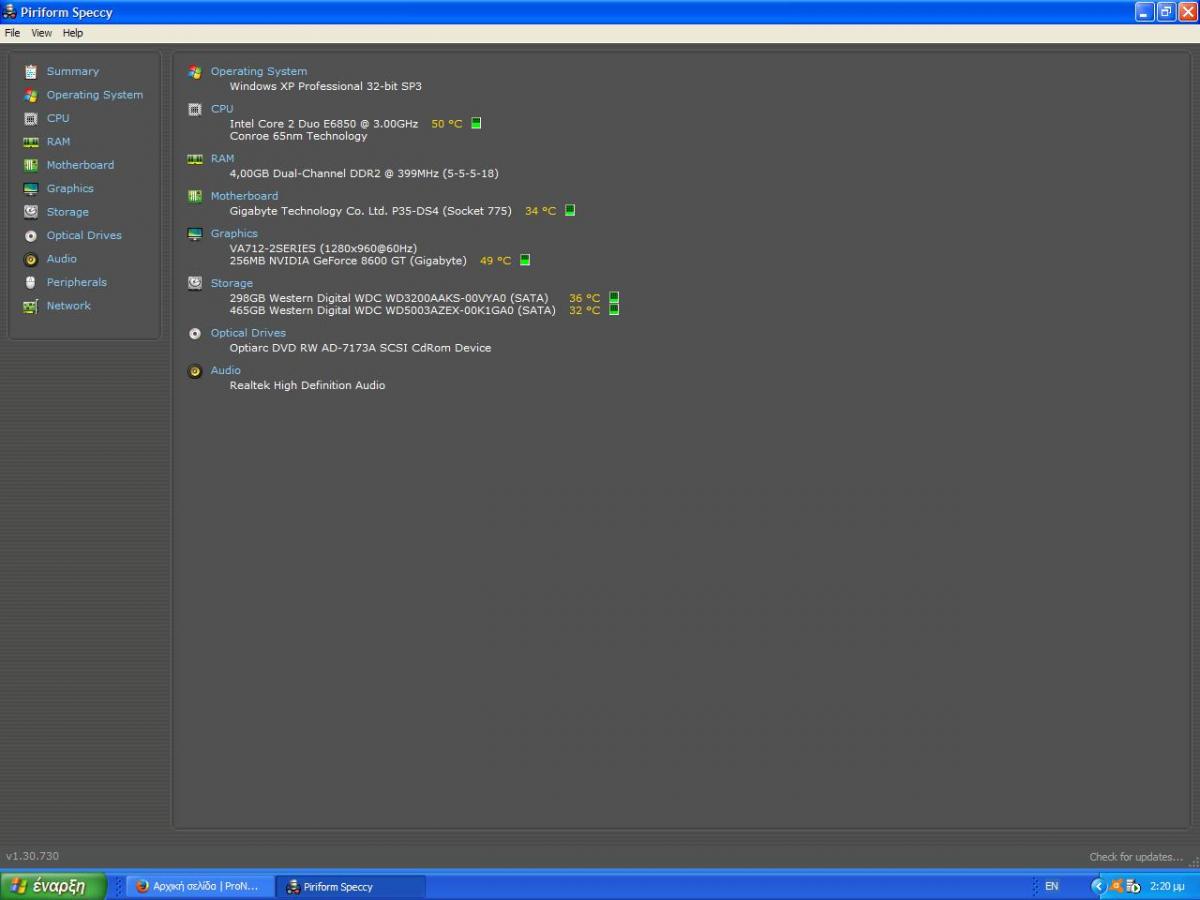1200x900 pixels.
Task: Click the memory icon beside RAM heading
Action: 195,158
